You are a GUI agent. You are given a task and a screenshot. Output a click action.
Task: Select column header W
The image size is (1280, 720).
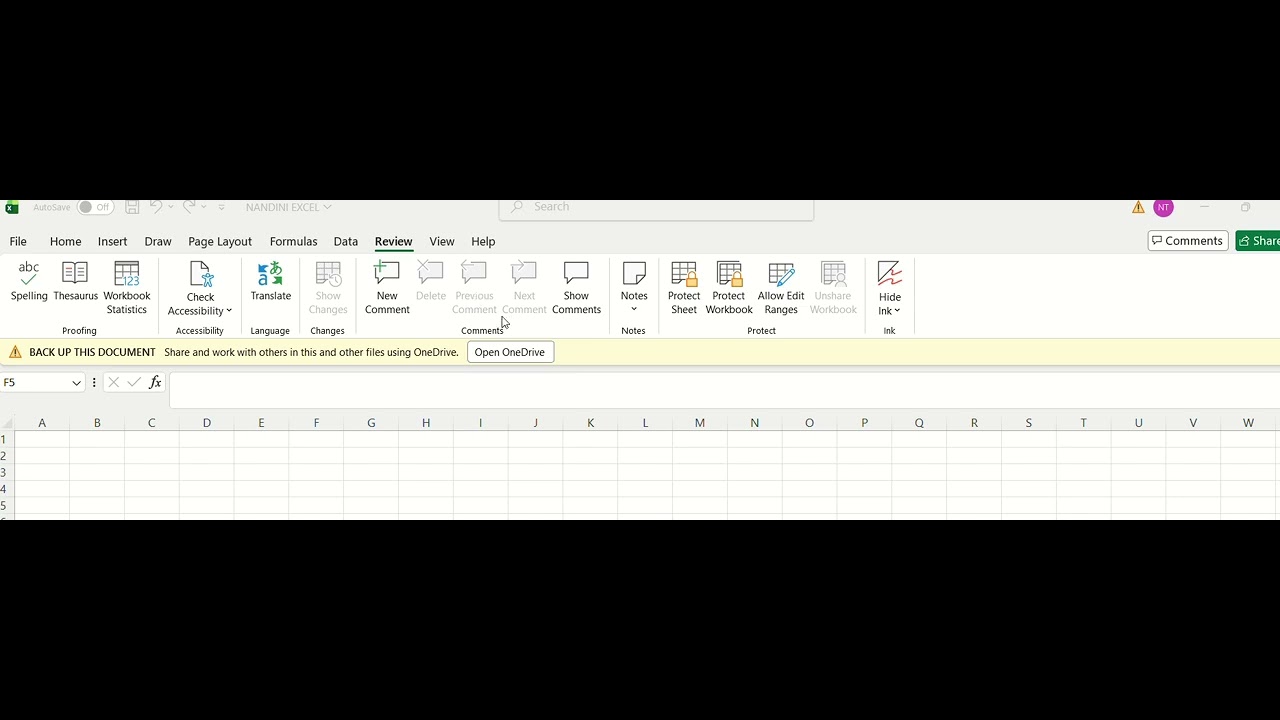[1248, 423]
